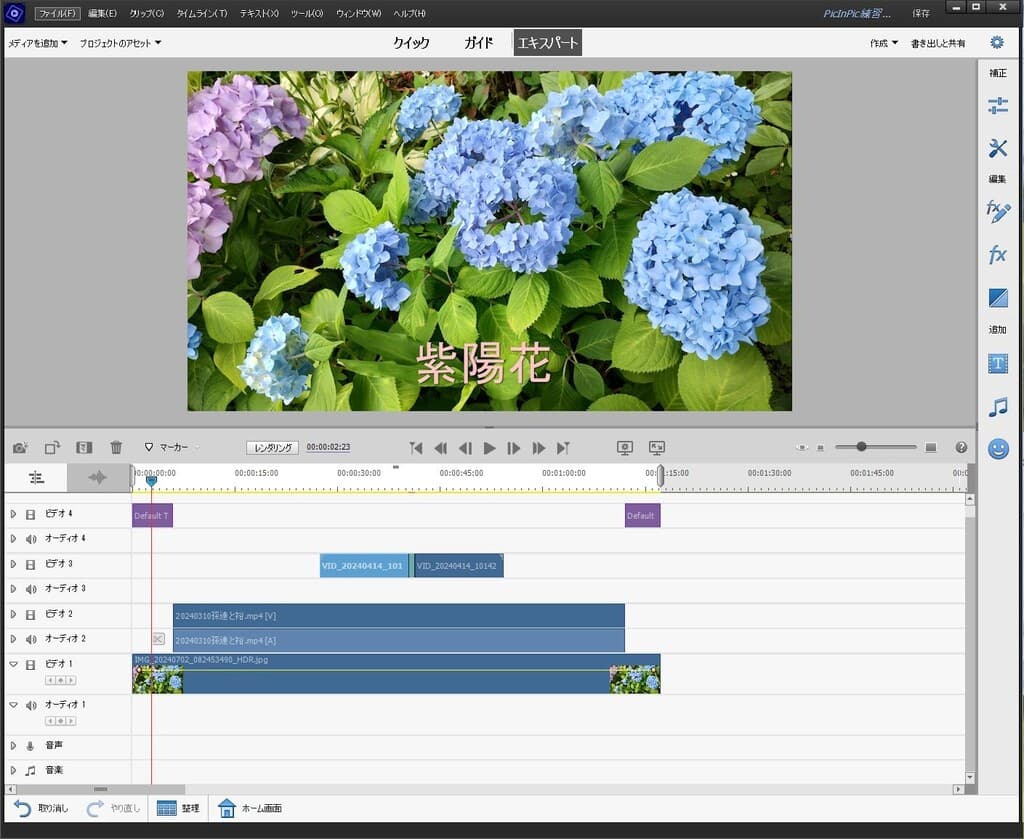Open the クリップ(C) menu
This screenshot has height=839, width=1024.
click(147, 13)
